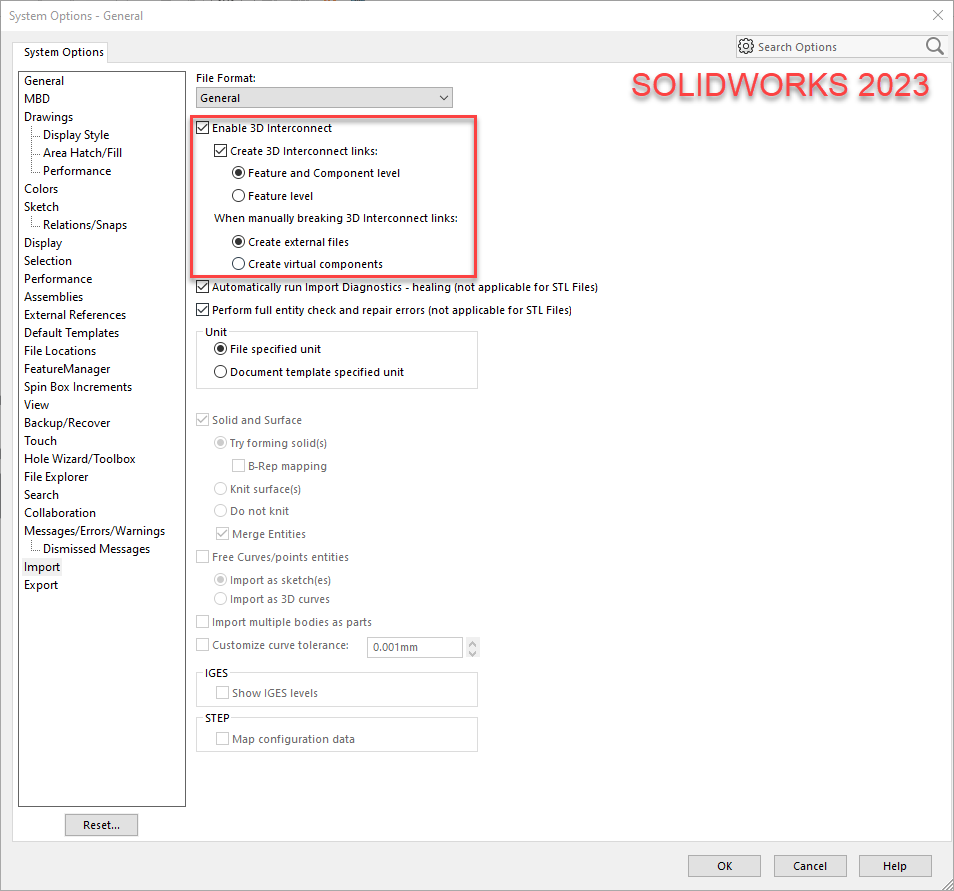Toggle Import multiple bodies as parts
The width and height of the screenshot is (954, 891).
tap(203, 622)
